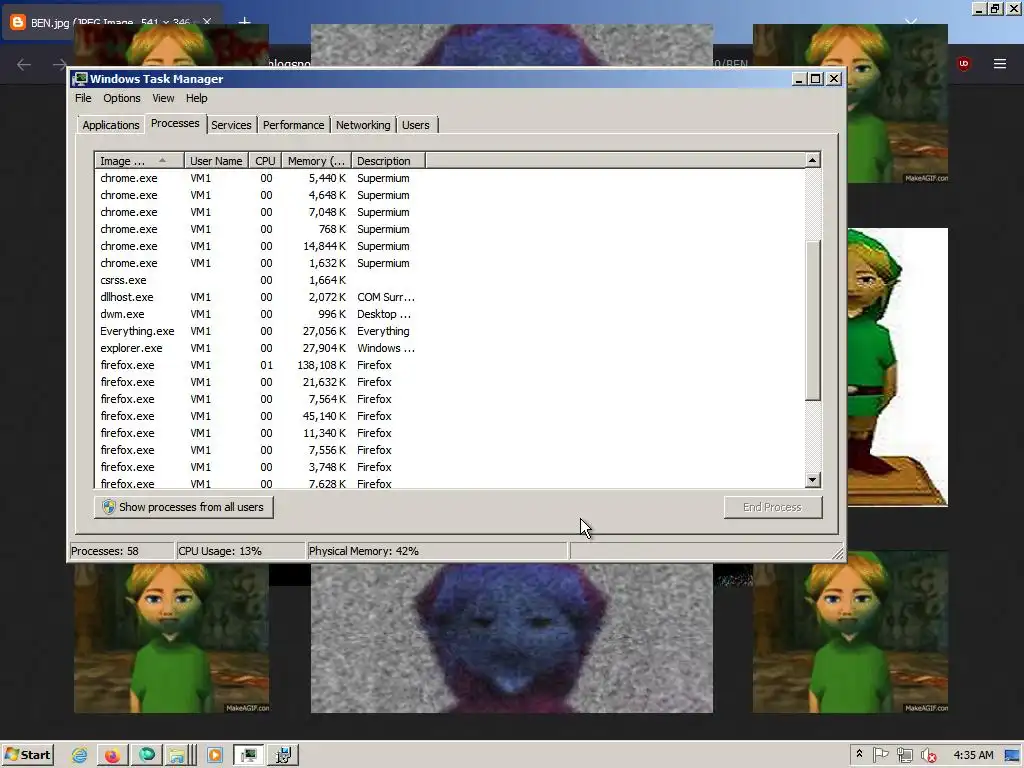Open the Windows Start menu
Image resolution: width=1024 pixels, height=768 pixels.
coord(27,755)
